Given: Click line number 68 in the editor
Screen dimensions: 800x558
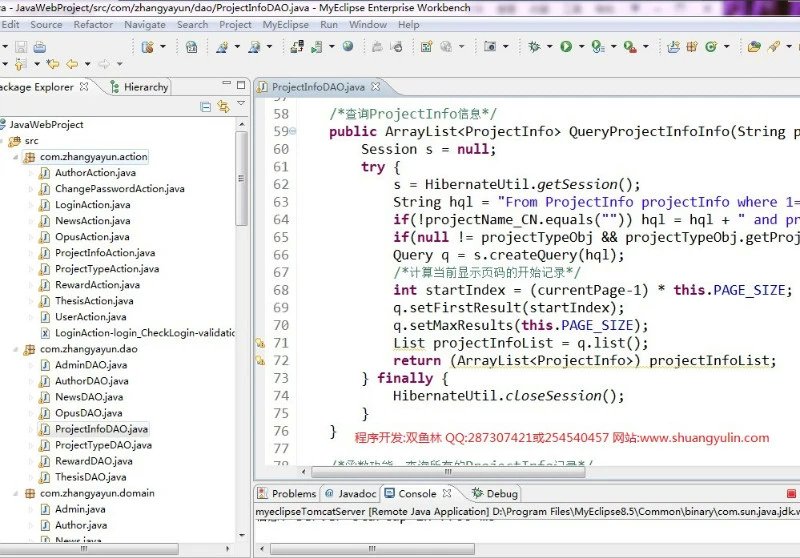Looking at the screenshot, I should (281, 290).
